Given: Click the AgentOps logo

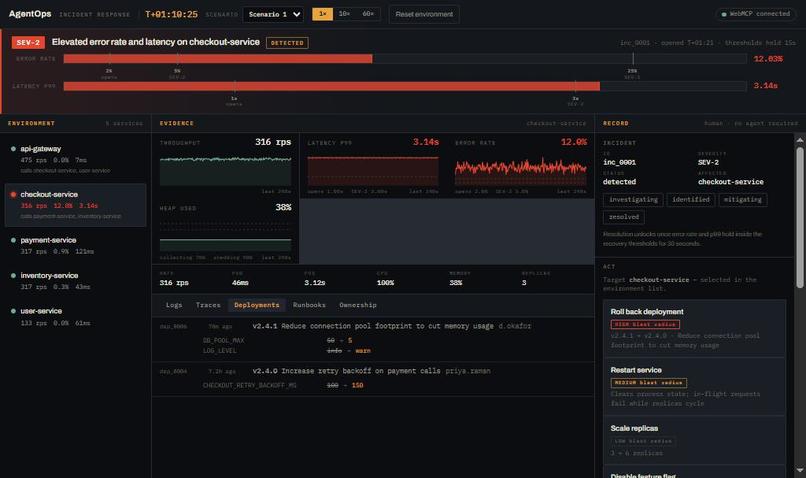Looking at the screenshot, I should 30,14.
